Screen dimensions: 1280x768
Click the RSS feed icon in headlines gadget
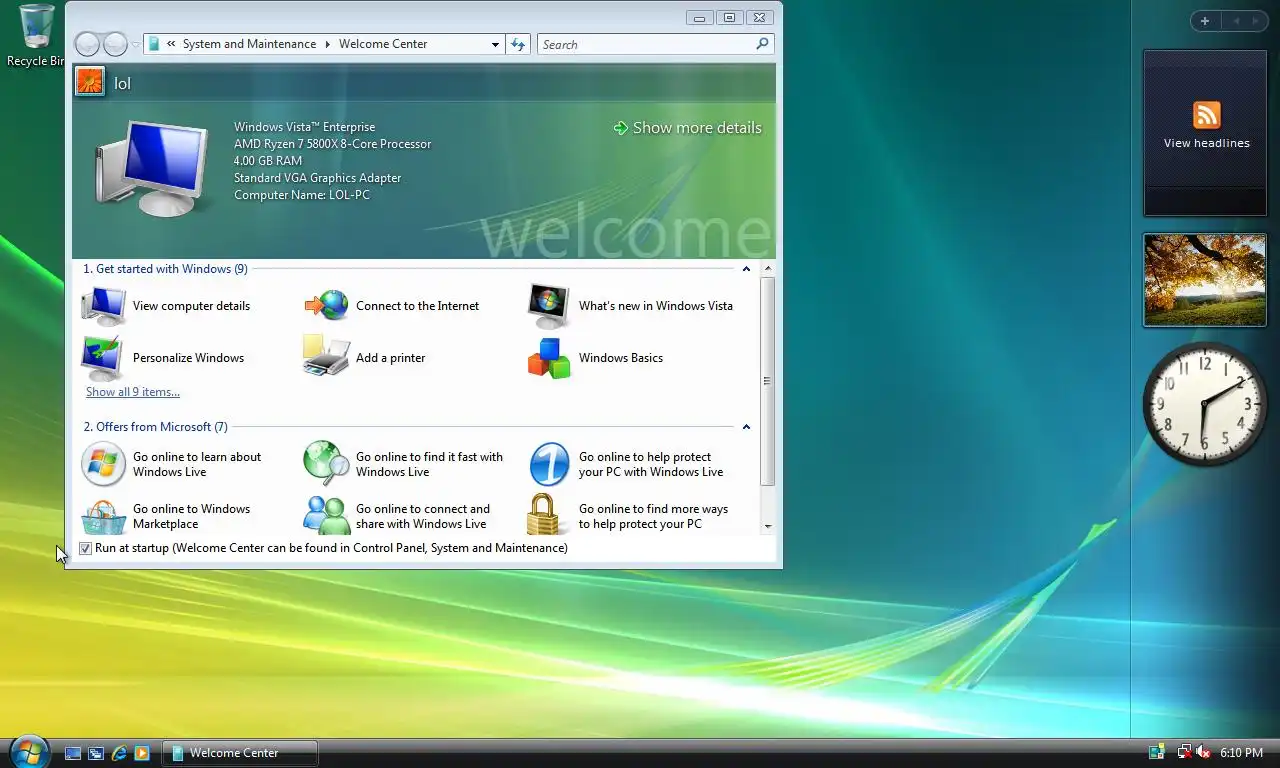pyautogui.click(x=1206, y=115)
